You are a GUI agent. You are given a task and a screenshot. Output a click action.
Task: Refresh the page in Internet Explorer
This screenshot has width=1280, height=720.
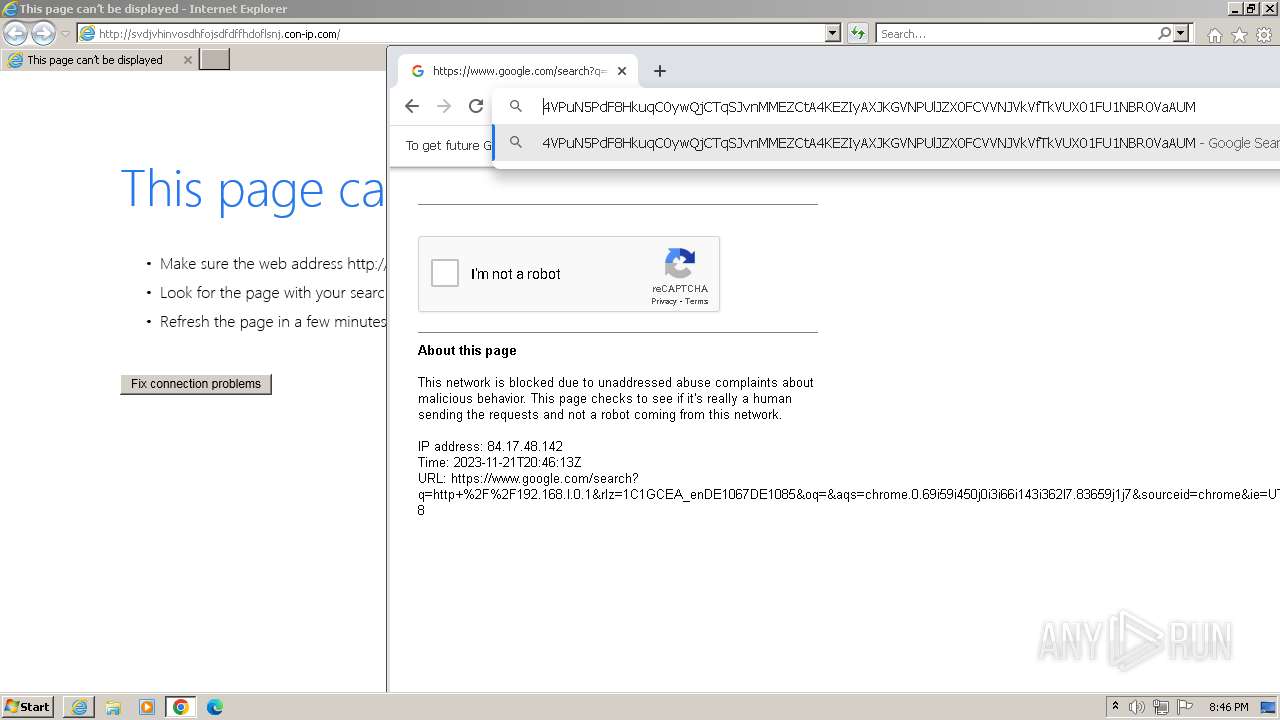pos(858,33)
